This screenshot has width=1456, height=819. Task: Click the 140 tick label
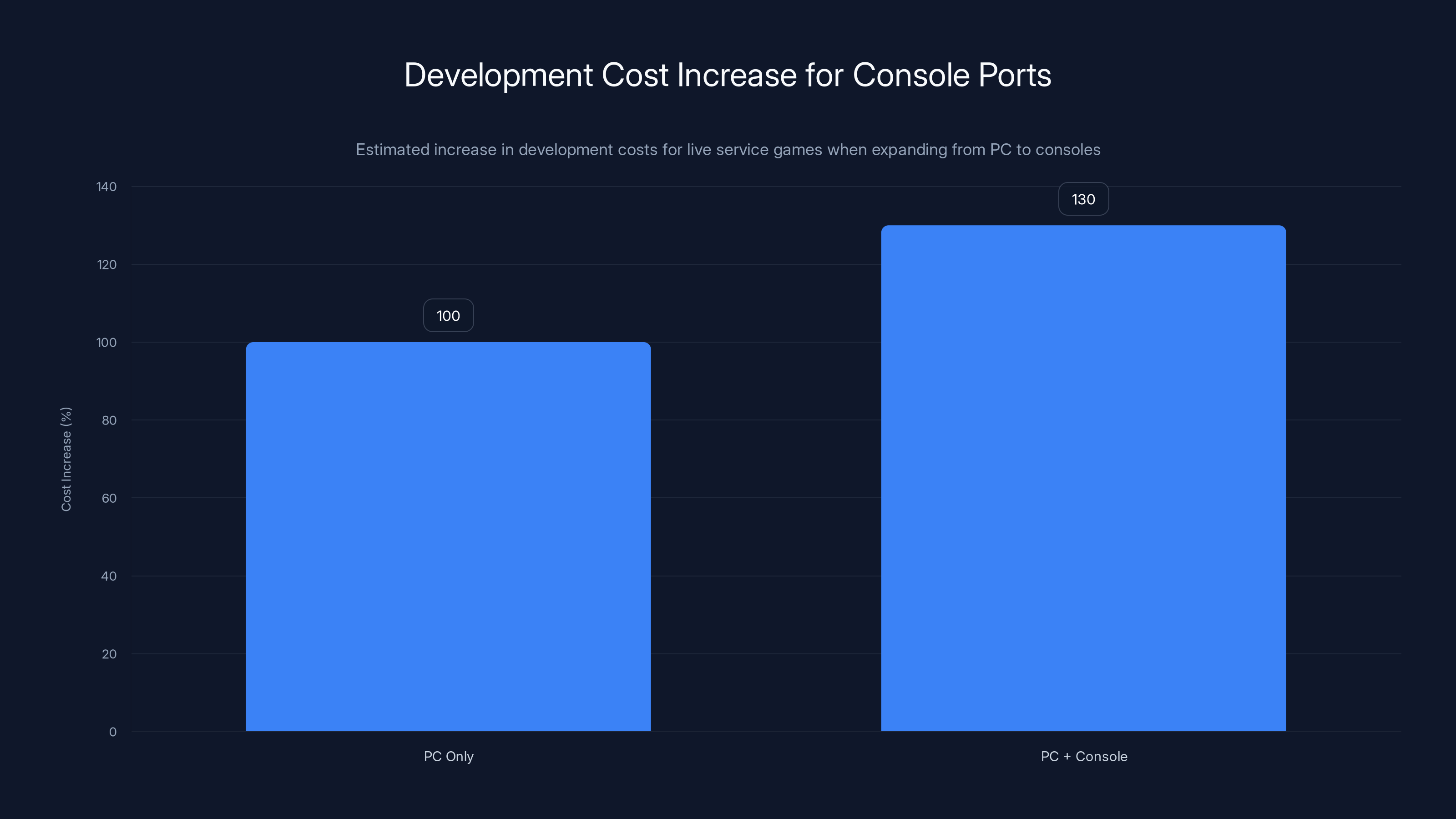coord(108,187)
